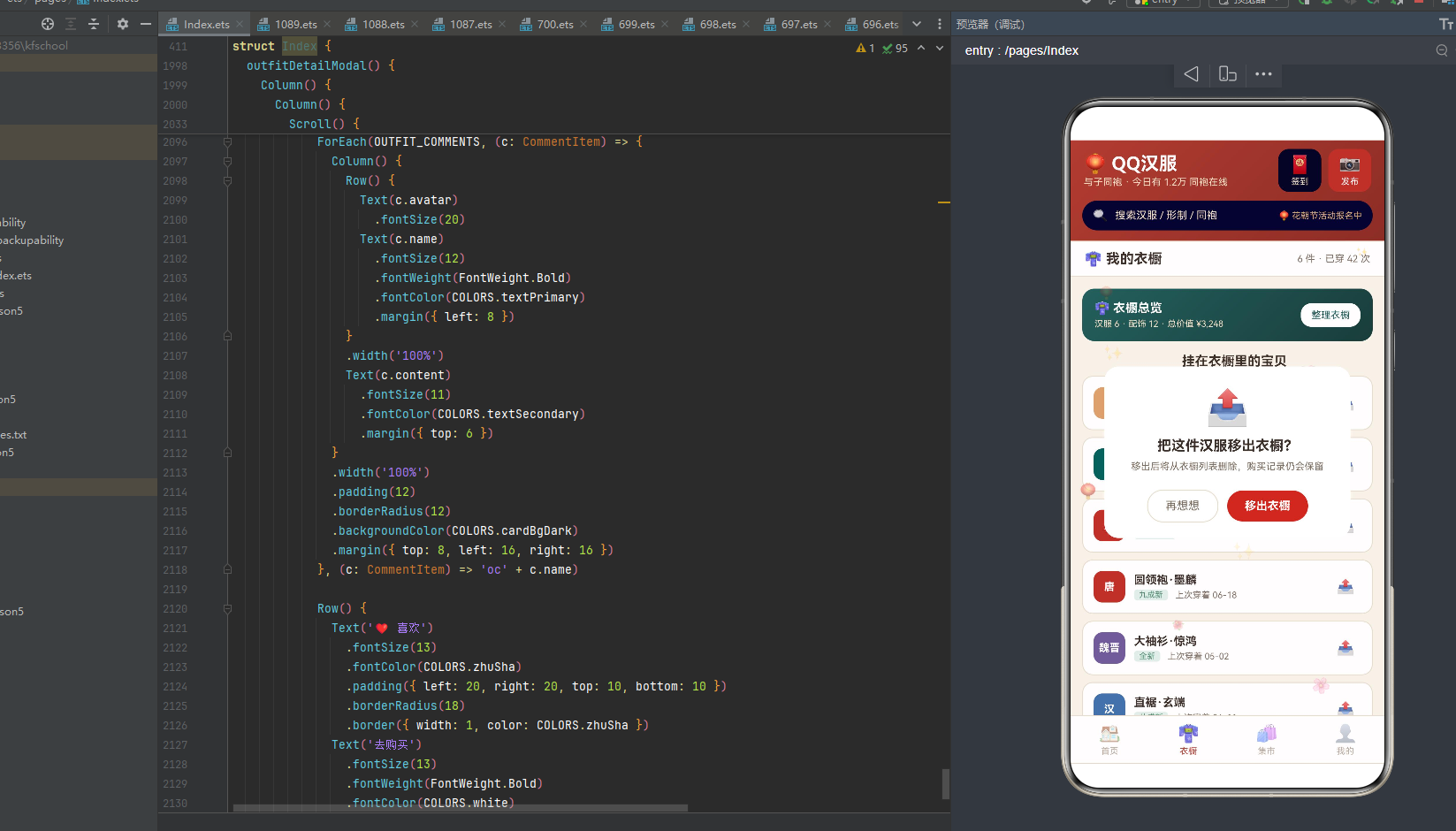Click the locate opened file target icon
1456x831 pixels.
pos(48,24)
